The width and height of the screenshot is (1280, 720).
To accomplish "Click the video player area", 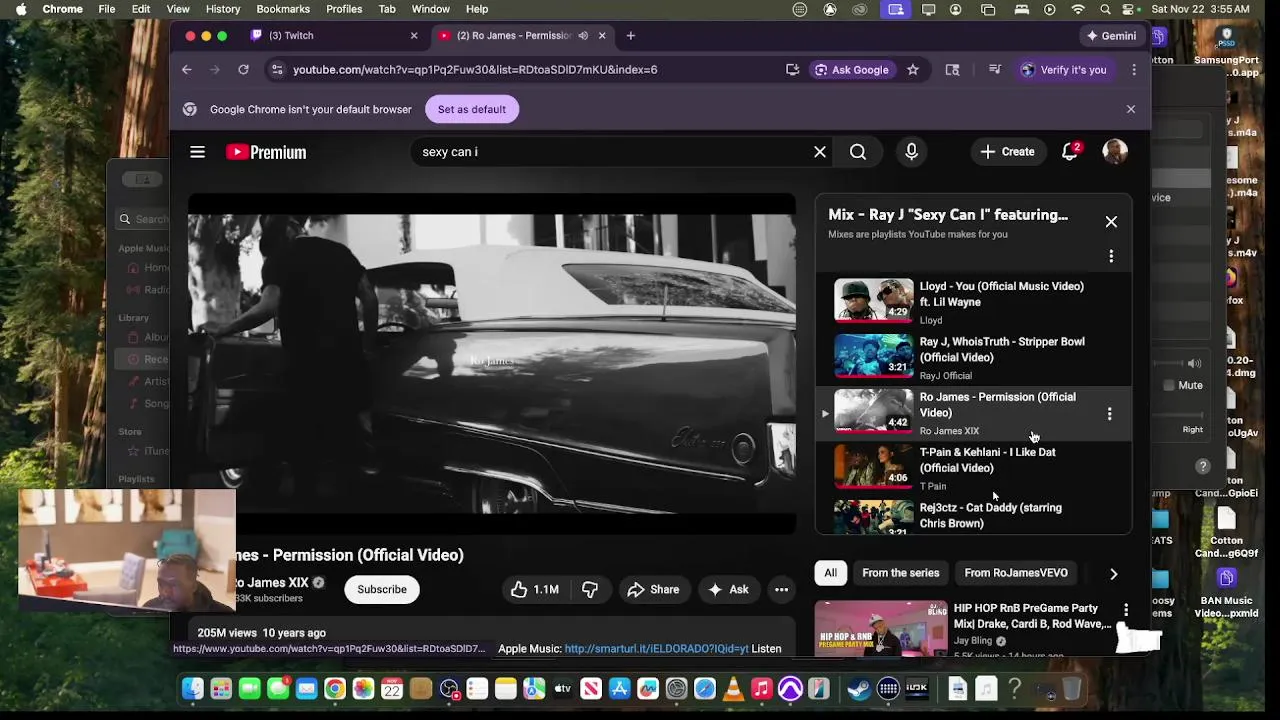I will click(x=492, y=363).
